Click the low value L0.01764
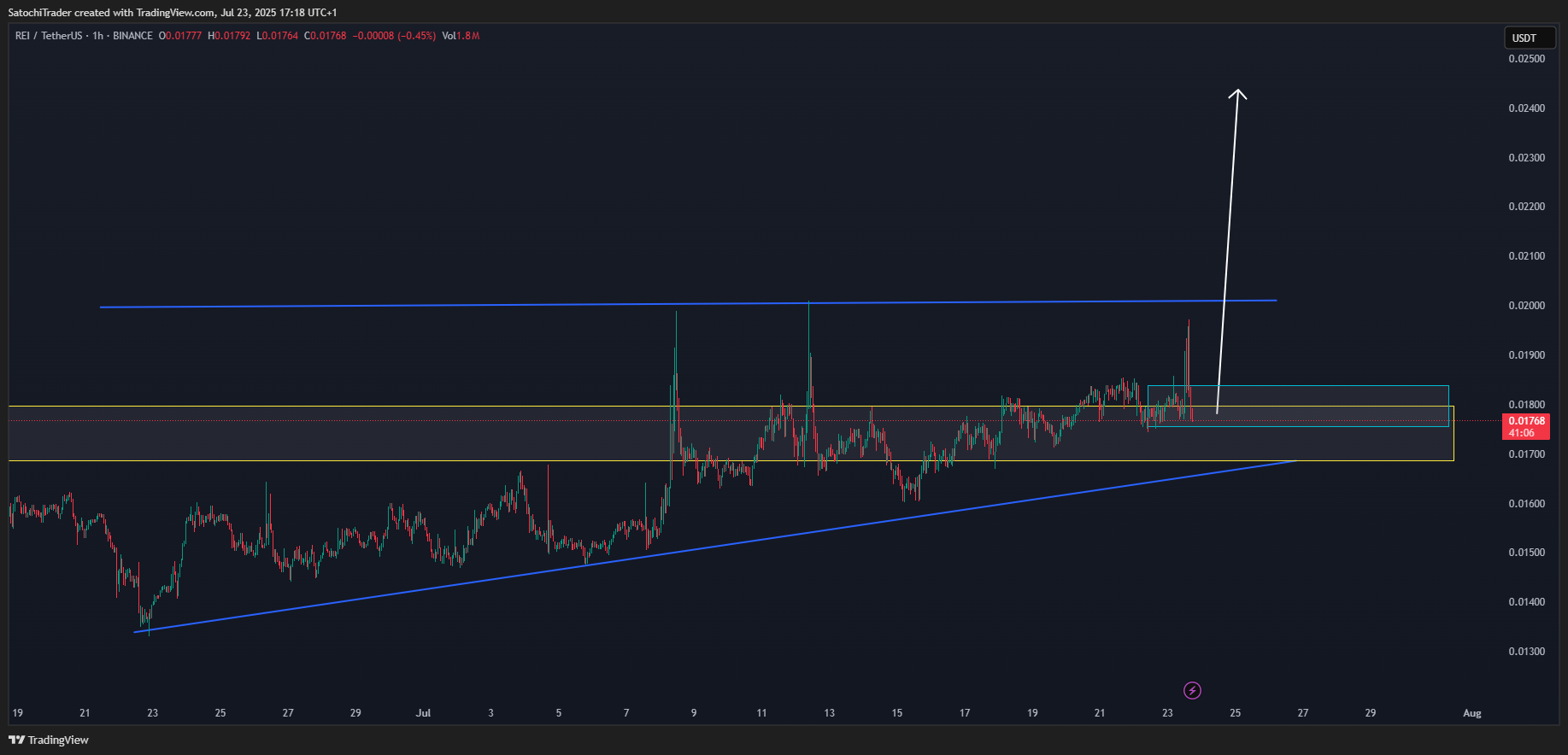The image size is (1568, 755). [278, 36]
